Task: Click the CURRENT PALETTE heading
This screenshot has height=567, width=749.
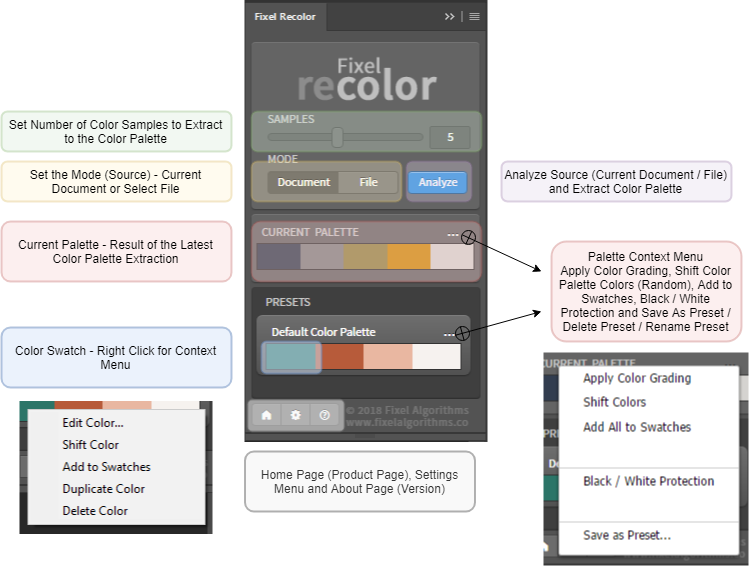Action: click(x=310, y=232)
